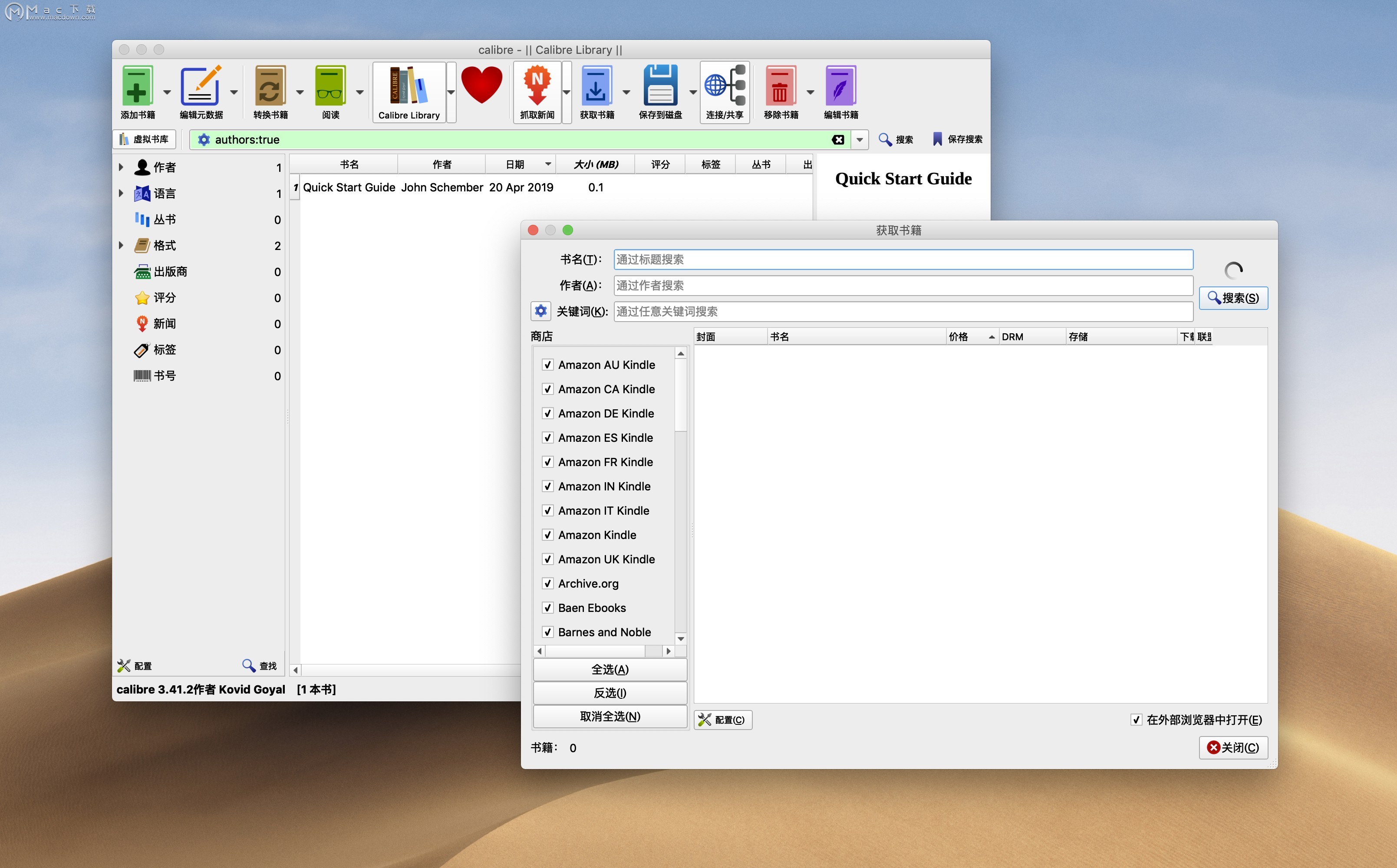Click the 作者(A) author search field
Viewport: 1397px width, 868px height.
click(x=903, y=285)
